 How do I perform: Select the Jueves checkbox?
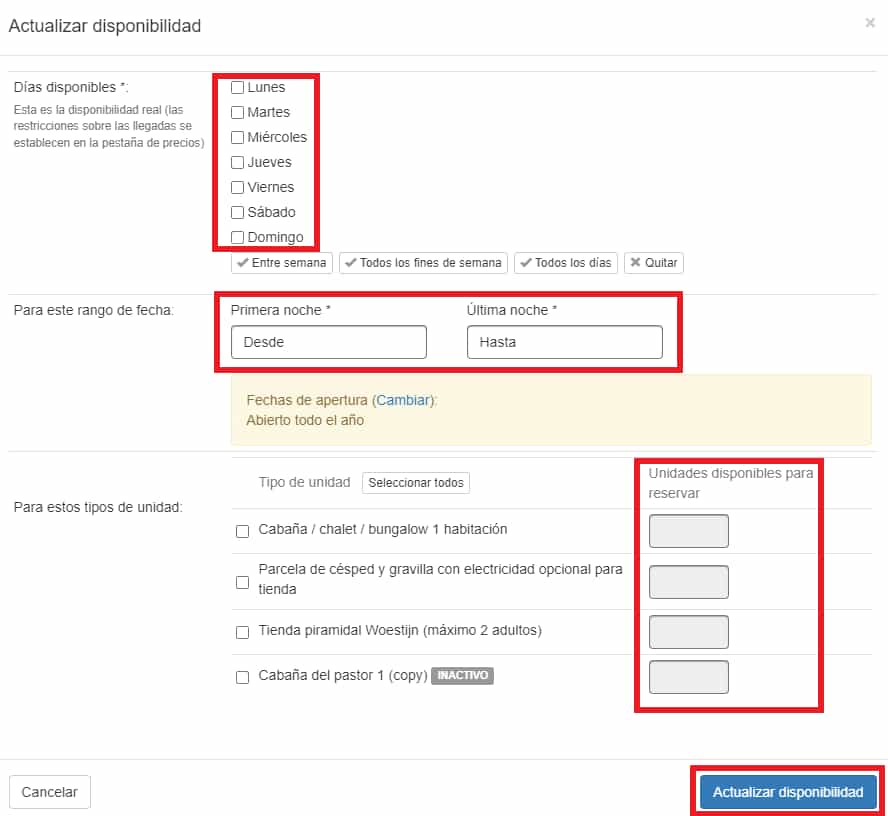click(x=237, y=162)
